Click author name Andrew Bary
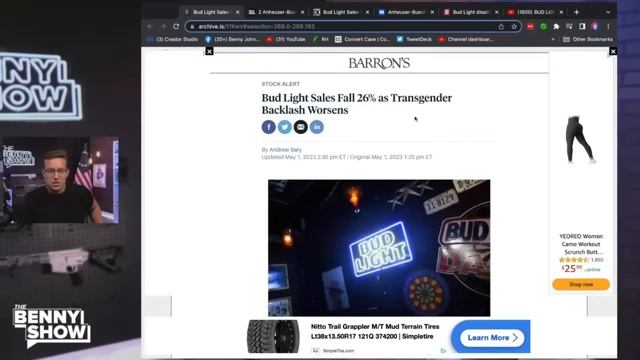Image resolution: width=640 pixels, height=360 pixels. (285, 150)
